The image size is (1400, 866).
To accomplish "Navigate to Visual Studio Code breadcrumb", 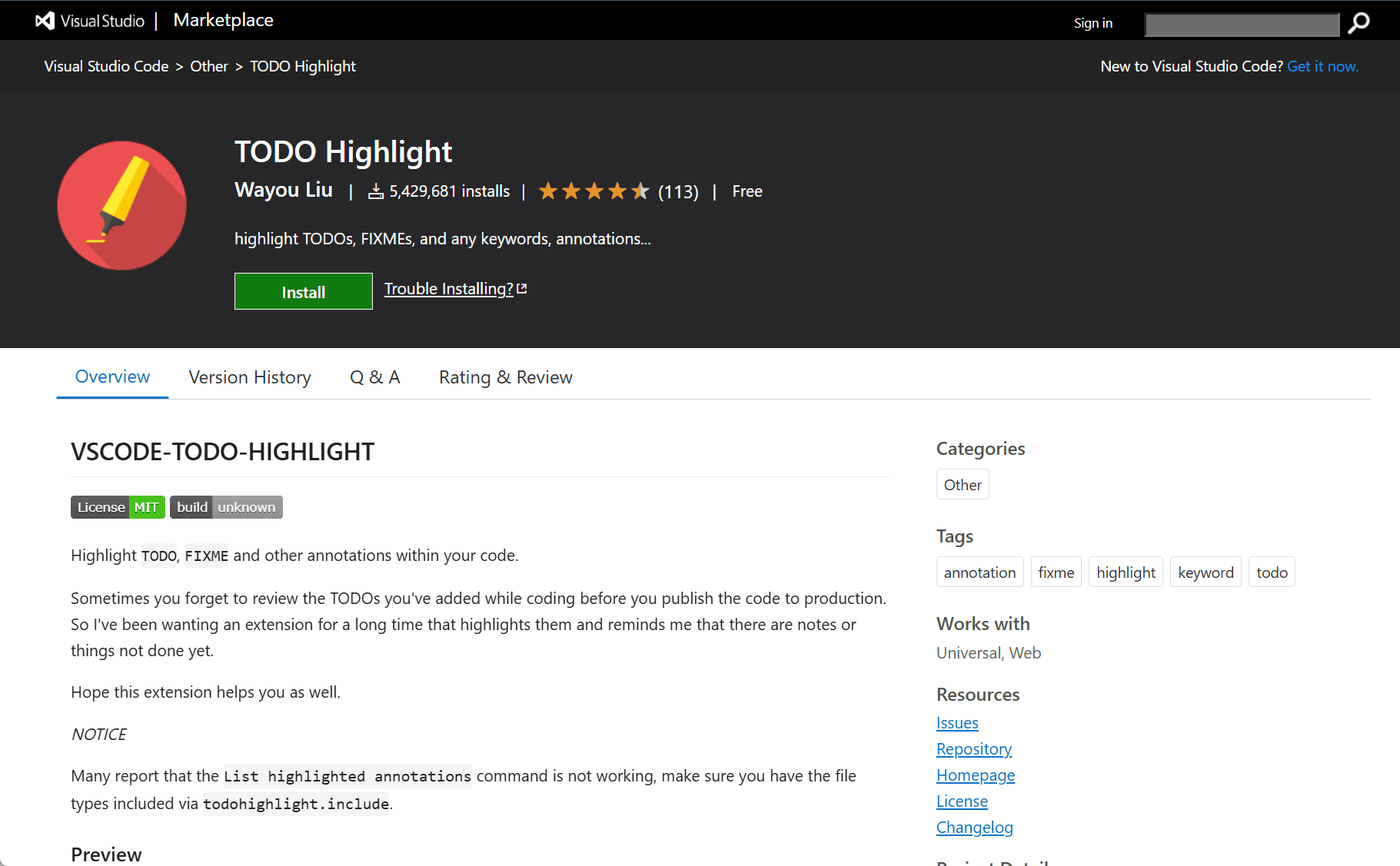I will [106, 66].
